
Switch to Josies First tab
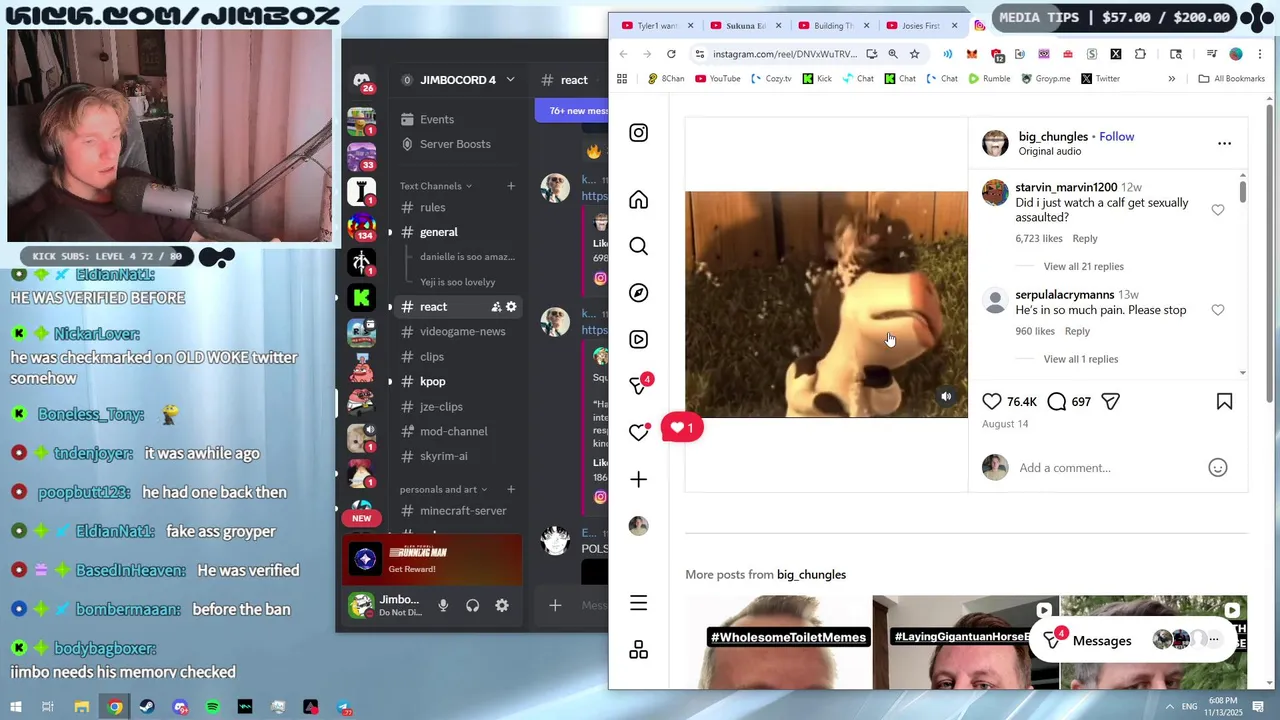click(x=920, y=25)
